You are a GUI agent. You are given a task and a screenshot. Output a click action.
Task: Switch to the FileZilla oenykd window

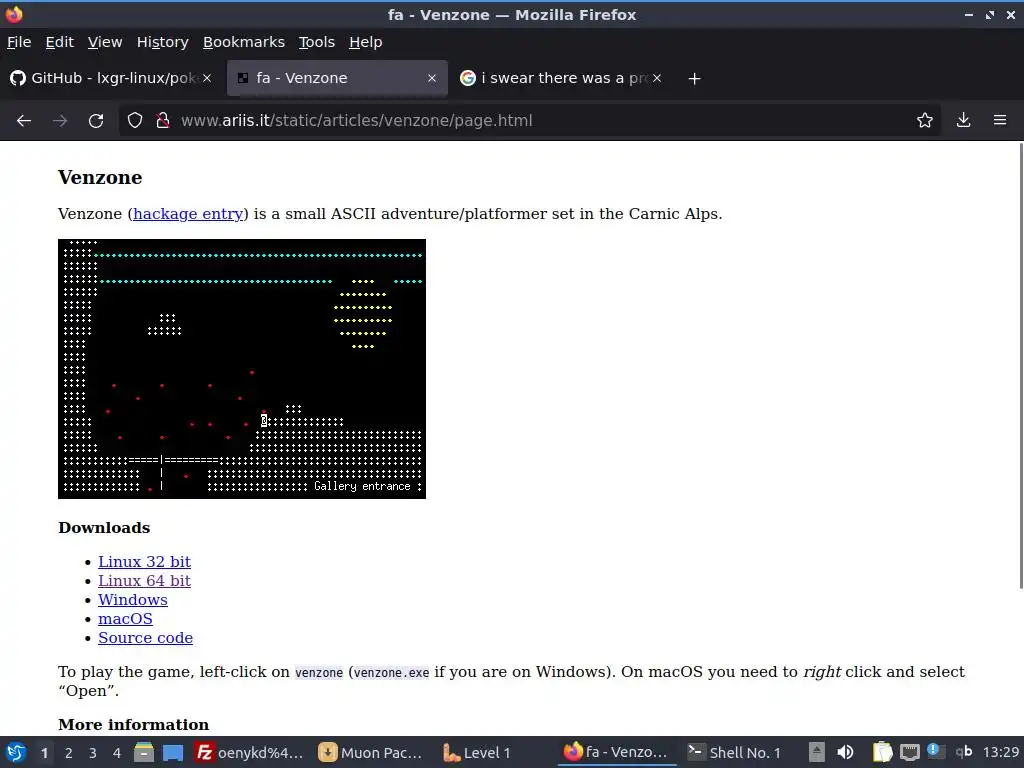click(x=249, y=752)
